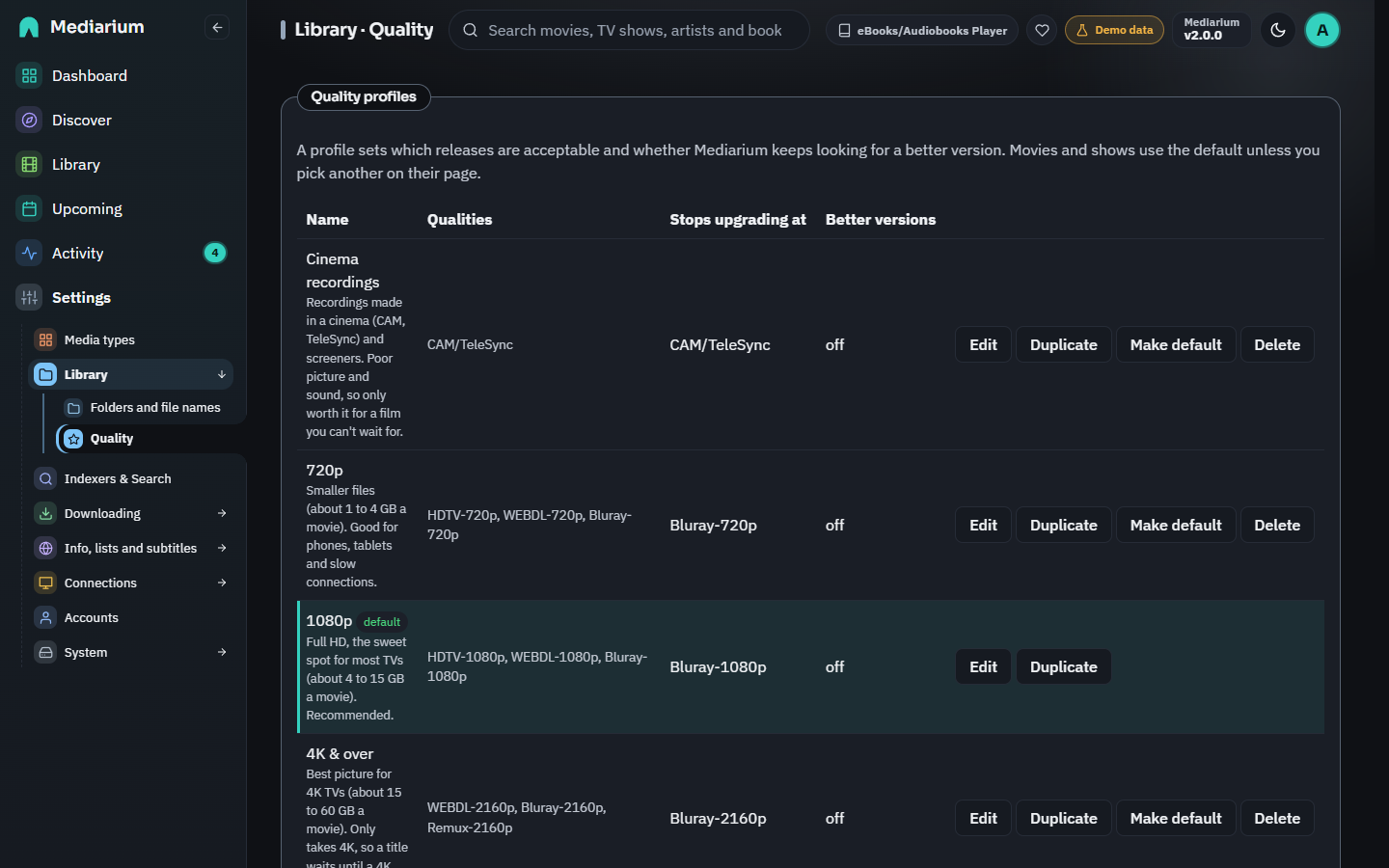Click the Activity badge showing 4
The image size is (1389, 868).
[x=215, y=253]
